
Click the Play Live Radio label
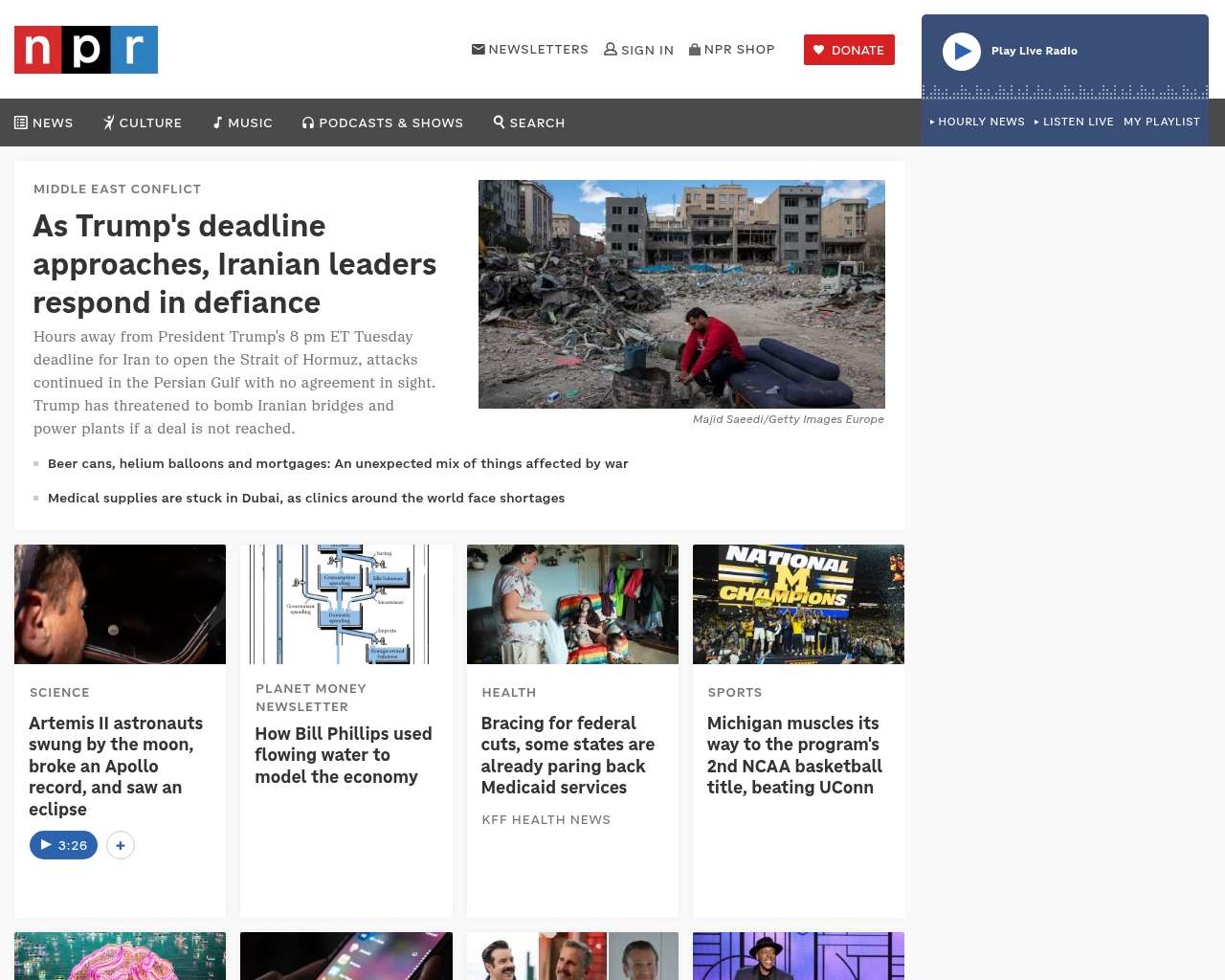[x=1035, y=51]
